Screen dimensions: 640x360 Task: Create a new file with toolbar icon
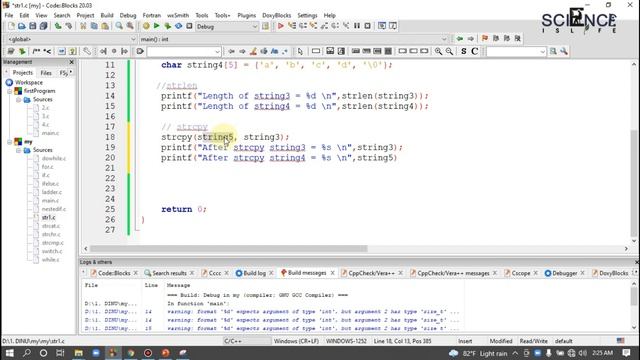pyautogui.click(x=11, y=26)
